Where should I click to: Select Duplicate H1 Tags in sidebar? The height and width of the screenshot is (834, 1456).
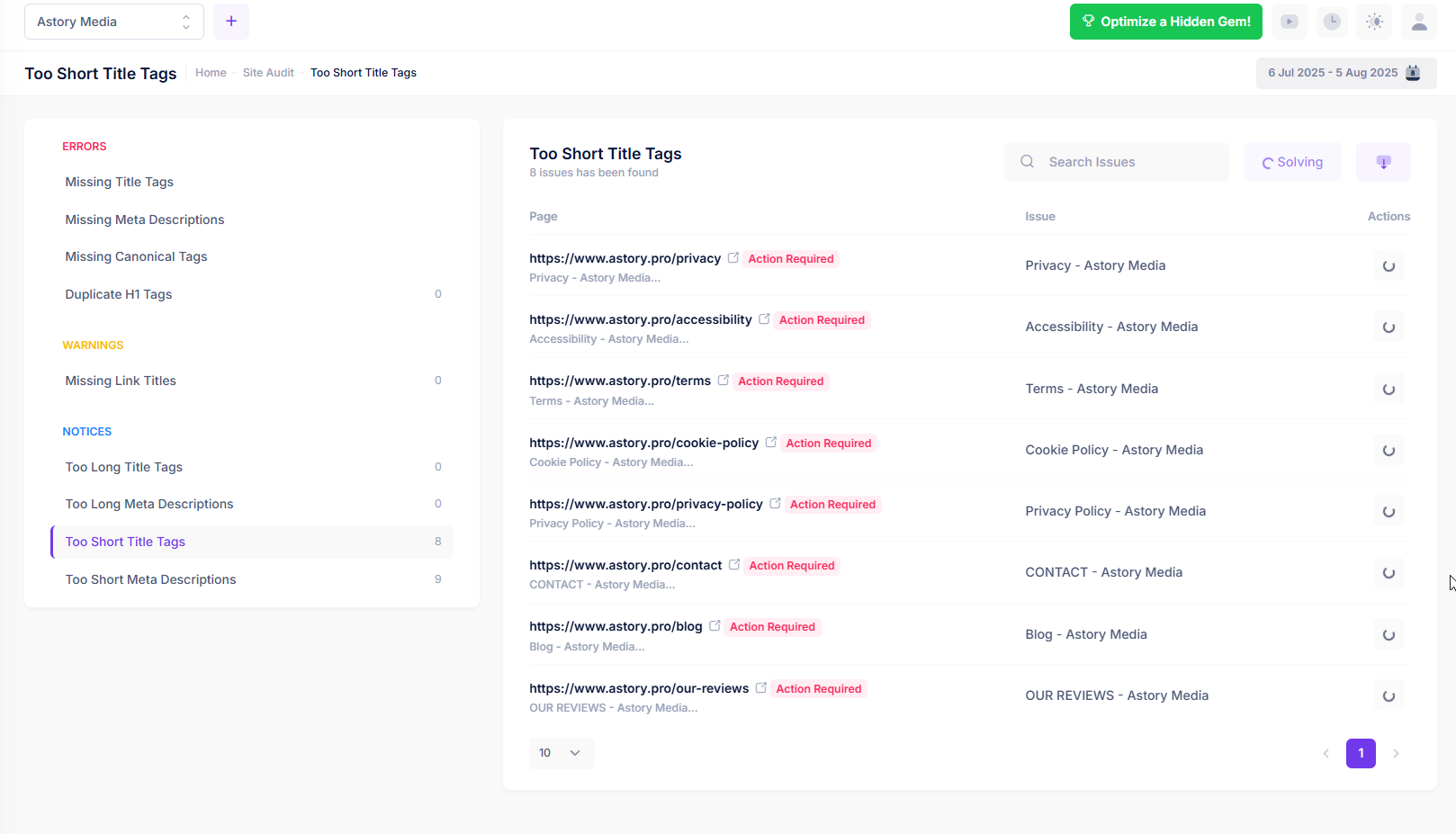pos(252,294)
